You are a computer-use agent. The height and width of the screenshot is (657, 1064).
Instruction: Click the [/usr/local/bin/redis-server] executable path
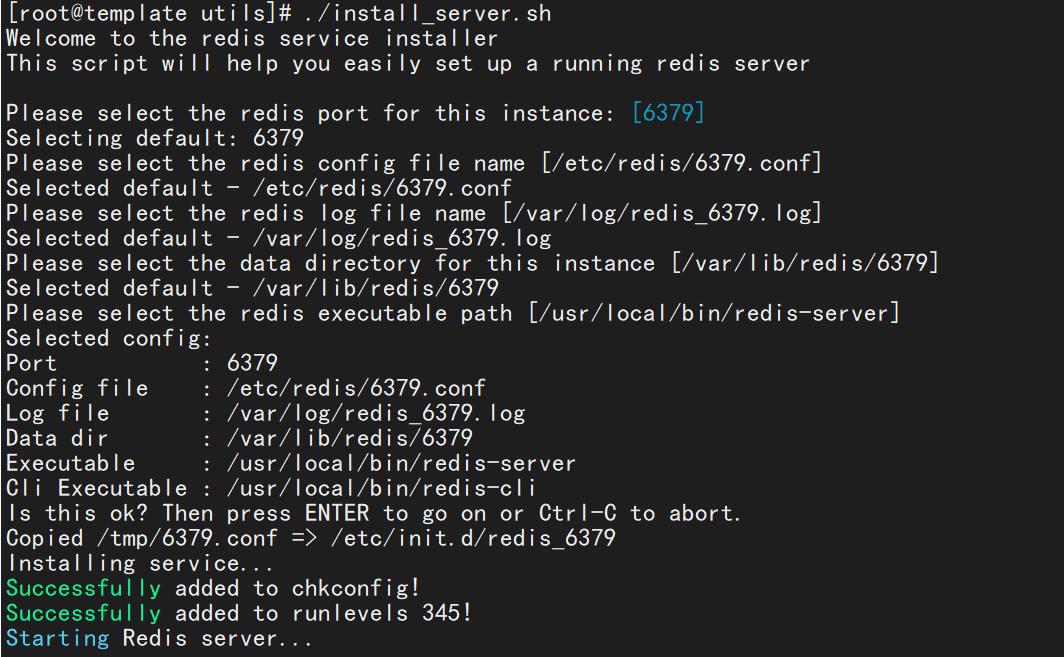click(x=714, y=313)
